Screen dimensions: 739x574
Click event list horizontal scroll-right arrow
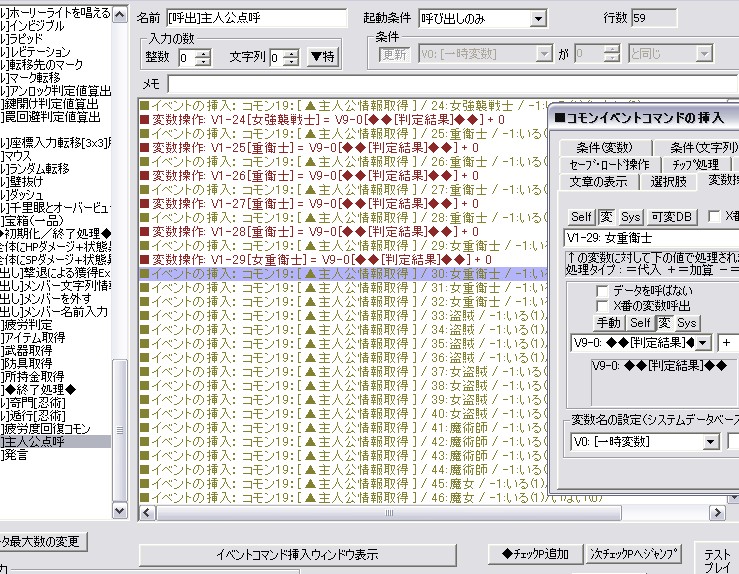click(717, 513)
